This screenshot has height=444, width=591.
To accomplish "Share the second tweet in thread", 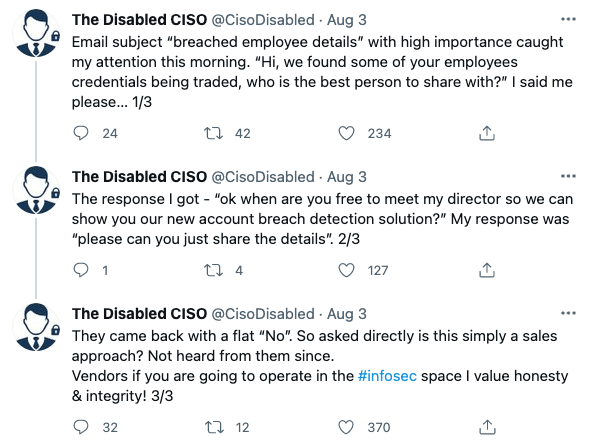I will [x=487, y=270].
